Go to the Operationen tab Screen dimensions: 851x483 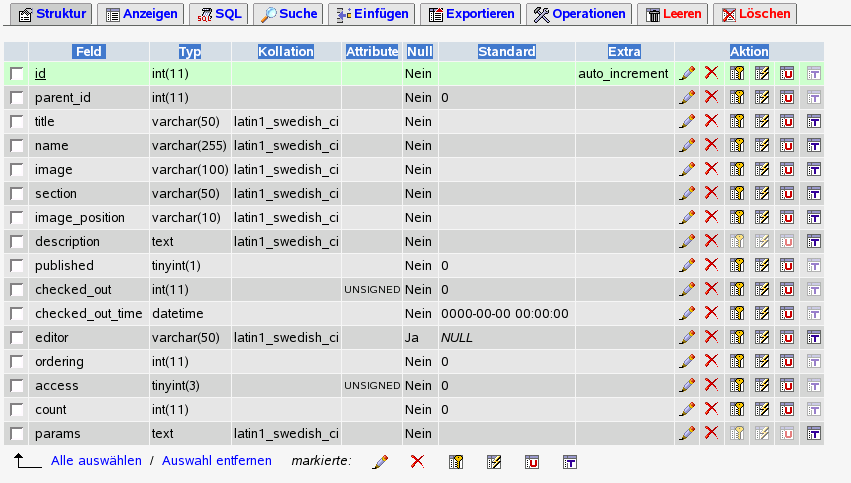click(580, 14)
